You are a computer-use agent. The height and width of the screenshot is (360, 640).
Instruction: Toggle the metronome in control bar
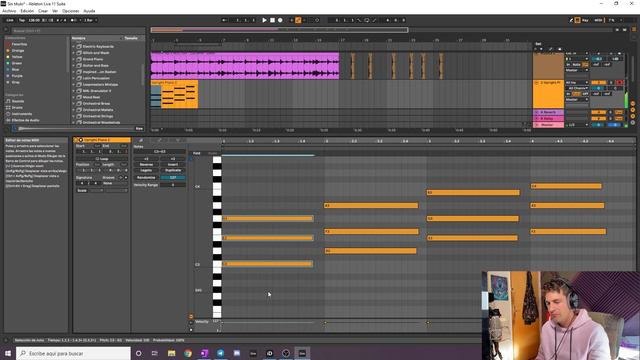click(x=74, y=20)
